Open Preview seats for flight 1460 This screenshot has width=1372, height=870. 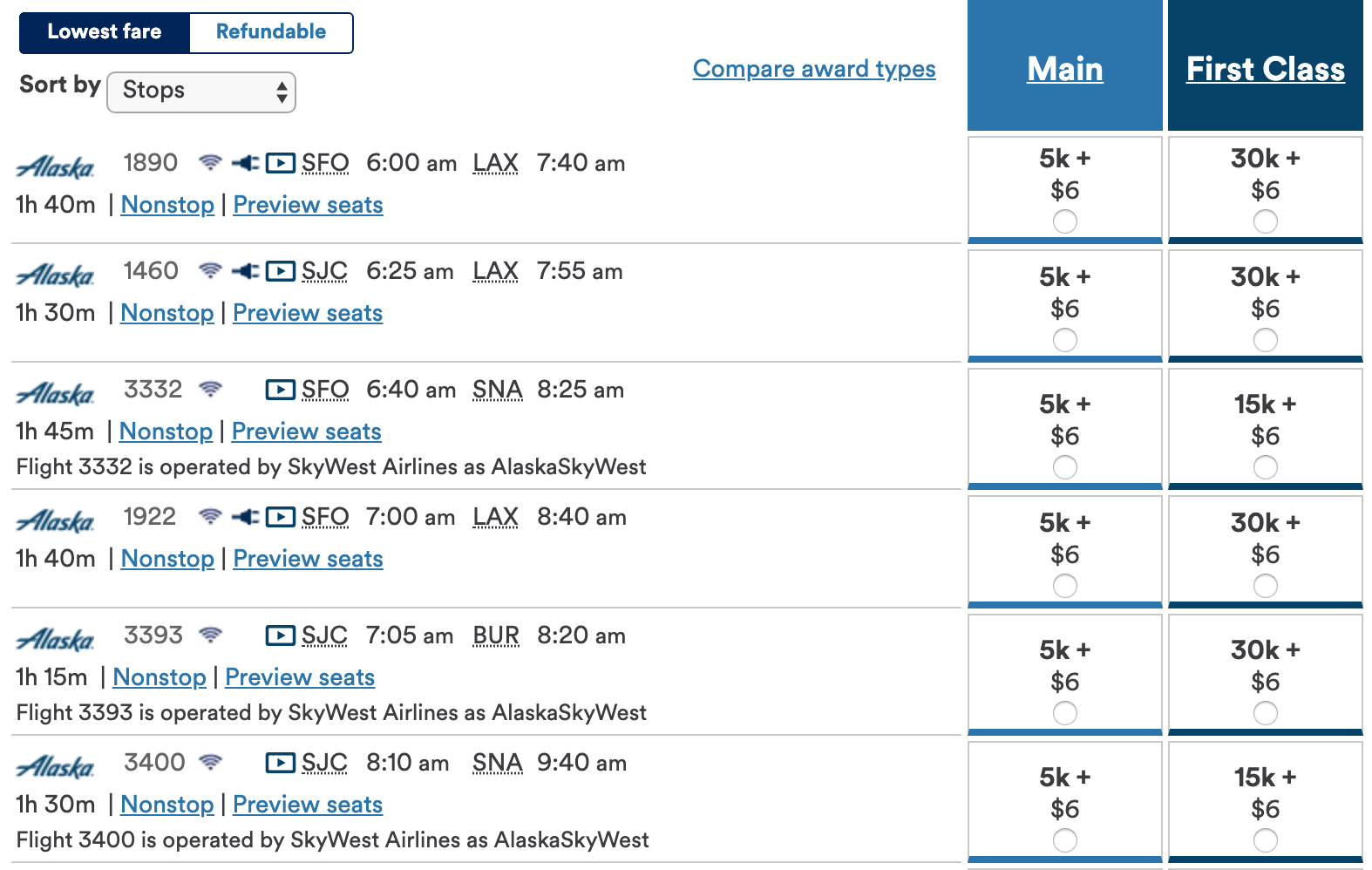tap(308, 313)
